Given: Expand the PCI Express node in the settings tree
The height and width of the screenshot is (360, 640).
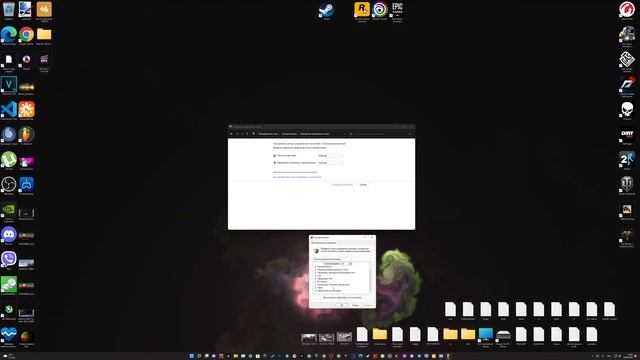Looking at the screenshot, I should click(316, 282).
